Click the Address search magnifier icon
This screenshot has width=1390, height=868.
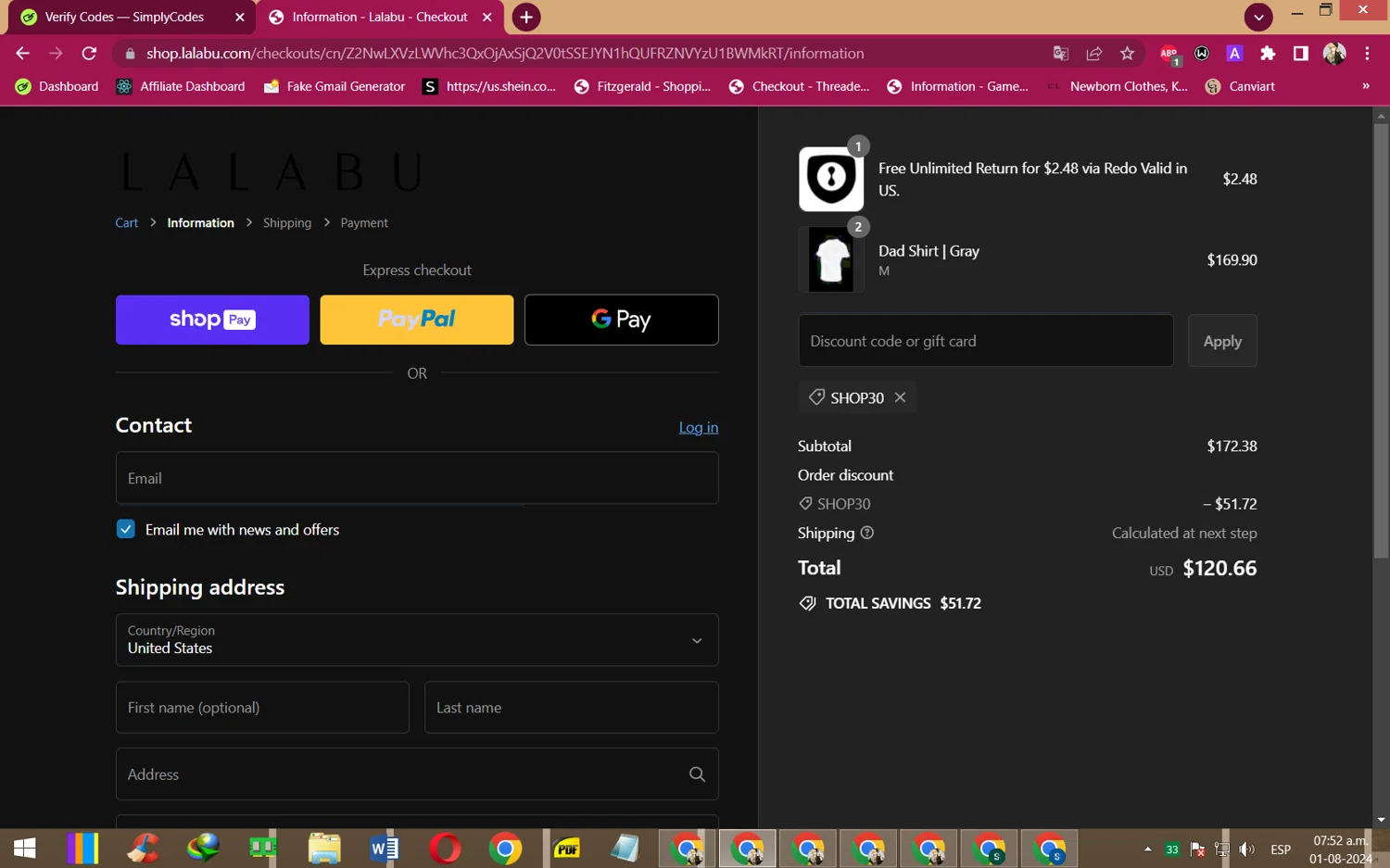tap(697, 774)
